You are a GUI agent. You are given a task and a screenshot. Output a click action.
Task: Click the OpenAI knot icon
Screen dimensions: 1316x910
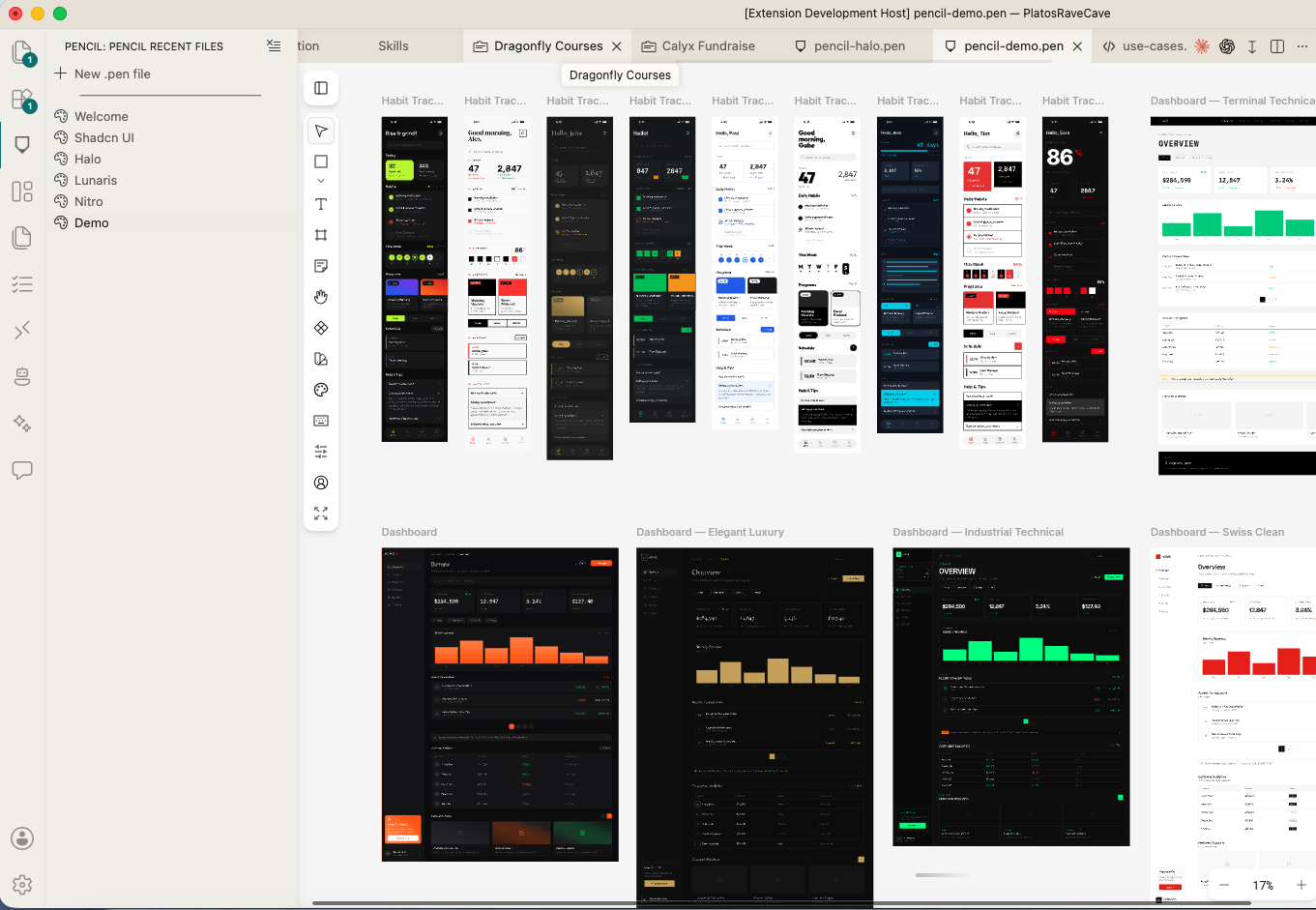(1227, 45)
